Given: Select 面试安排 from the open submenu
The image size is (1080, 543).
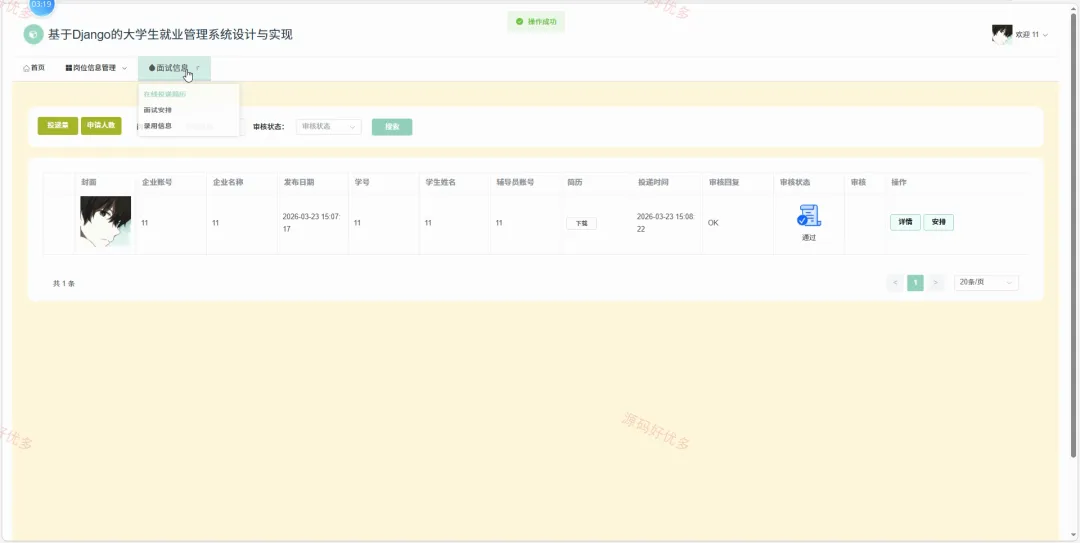Looking at the screenshot, I should (158, 110).
